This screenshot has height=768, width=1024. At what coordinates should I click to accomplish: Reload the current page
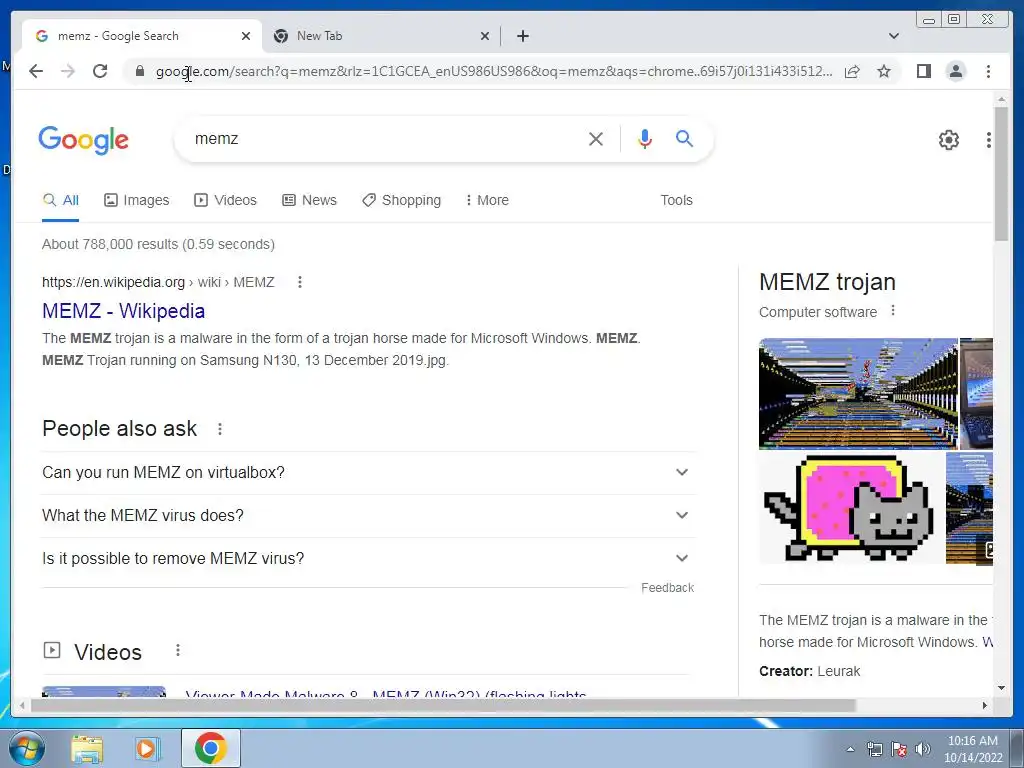pos(100,71)
